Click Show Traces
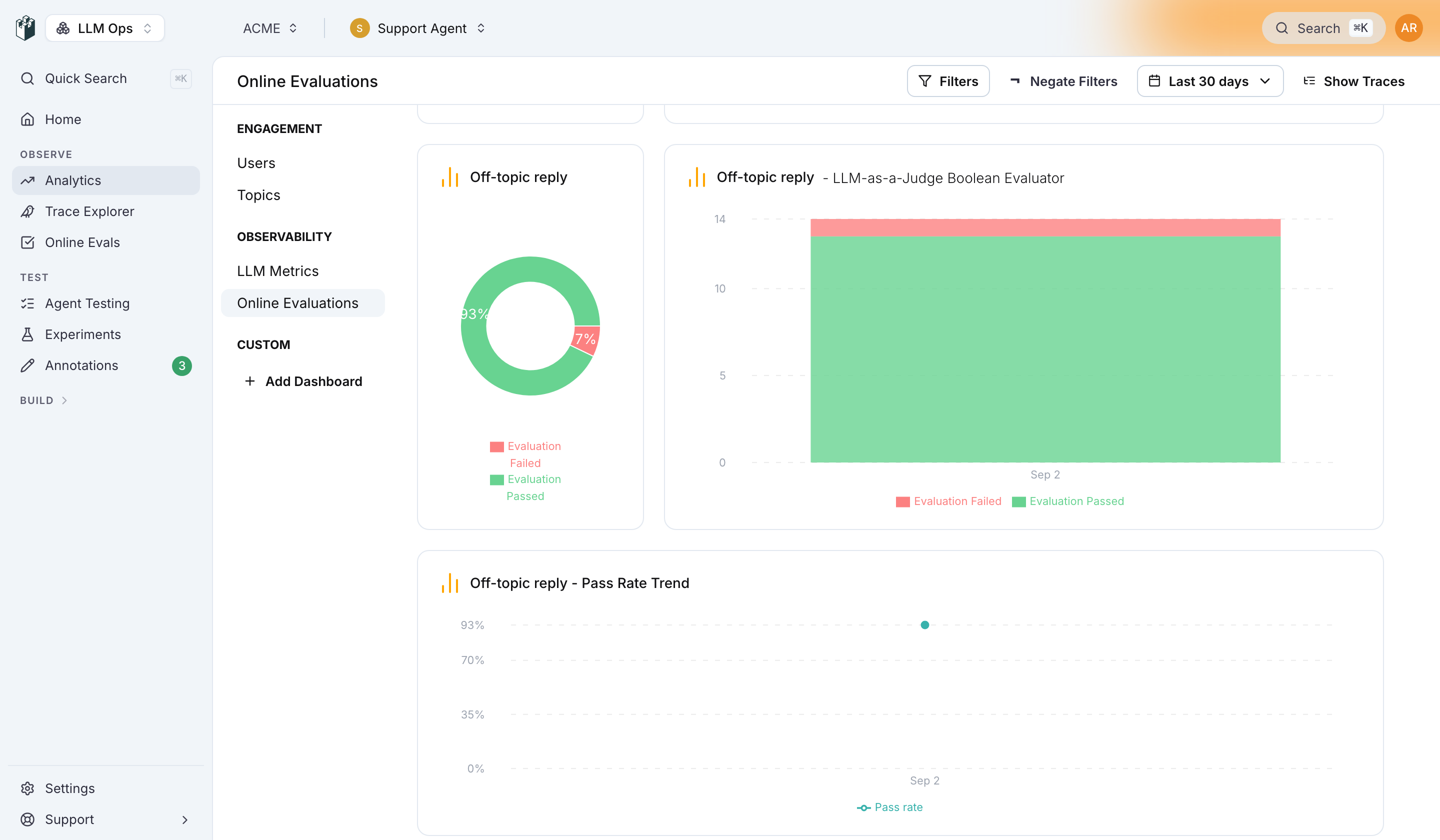The height and width of the screenshot is (840, 1440). pyautogui.click(x=1353, y=81)
